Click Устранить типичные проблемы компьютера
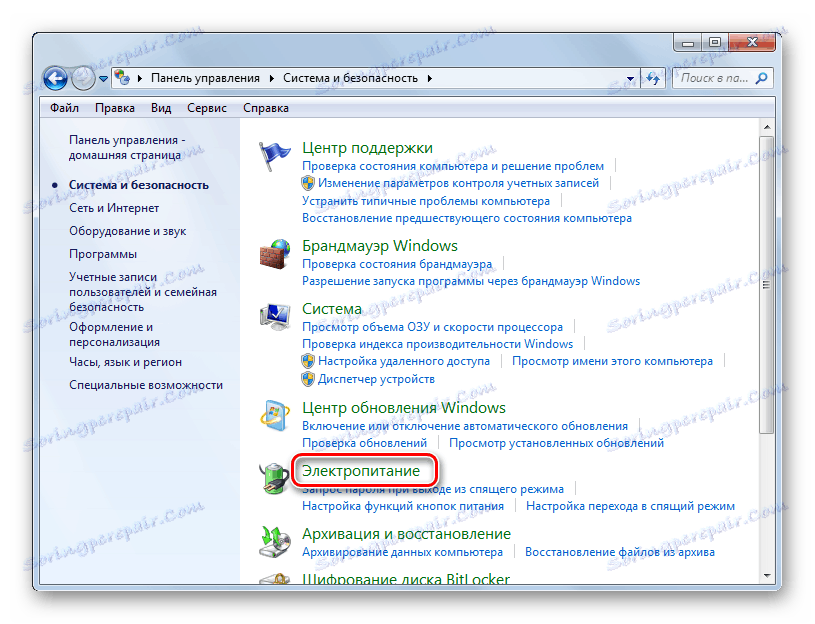Screen dimensions: 815x624 426,201
